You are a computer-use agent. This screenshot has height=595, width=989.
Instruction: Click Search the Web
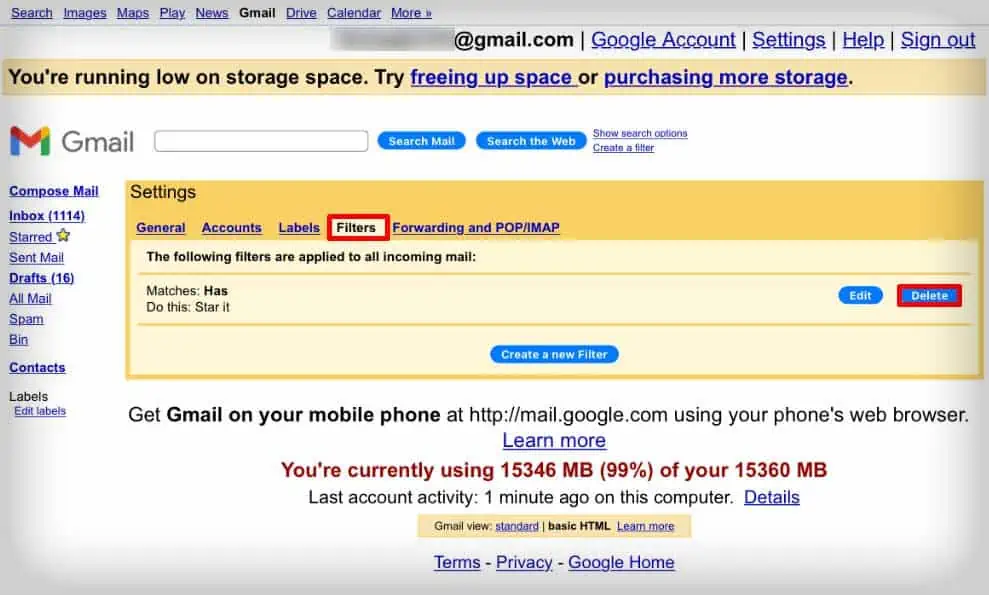[531, 140]
